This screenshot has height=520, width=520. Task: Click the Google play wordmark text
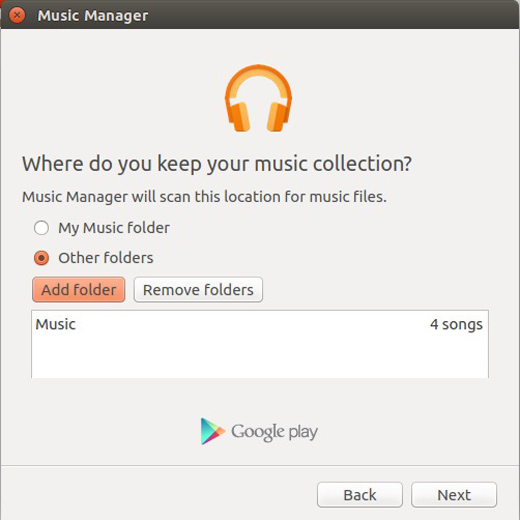[x=274, y=432]
